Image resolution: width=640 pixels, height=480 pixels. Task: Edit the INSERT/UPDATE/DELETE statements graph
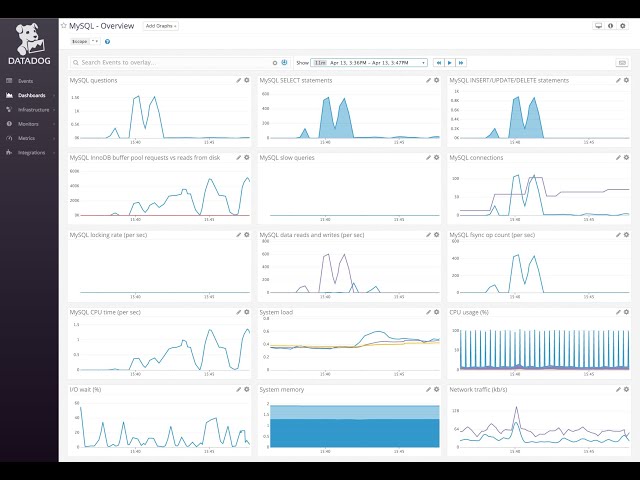(x=618, y=80)
